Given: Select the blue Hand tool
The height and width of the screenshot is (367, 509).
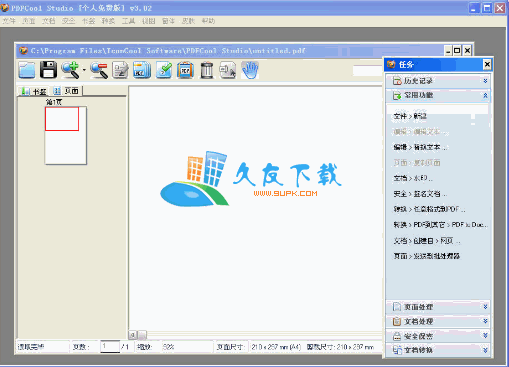Looking at the screenshot, I should [250, 70].
